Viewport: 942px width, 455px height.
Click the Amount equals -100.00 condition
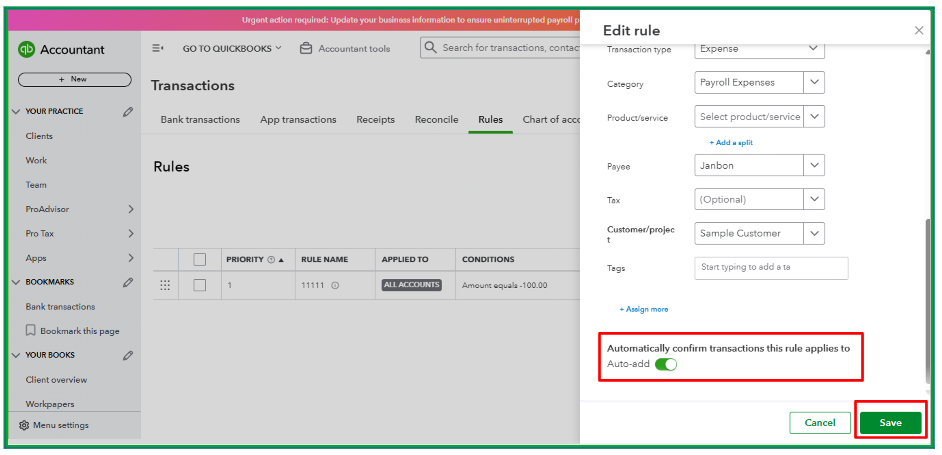tap(505, 286)
